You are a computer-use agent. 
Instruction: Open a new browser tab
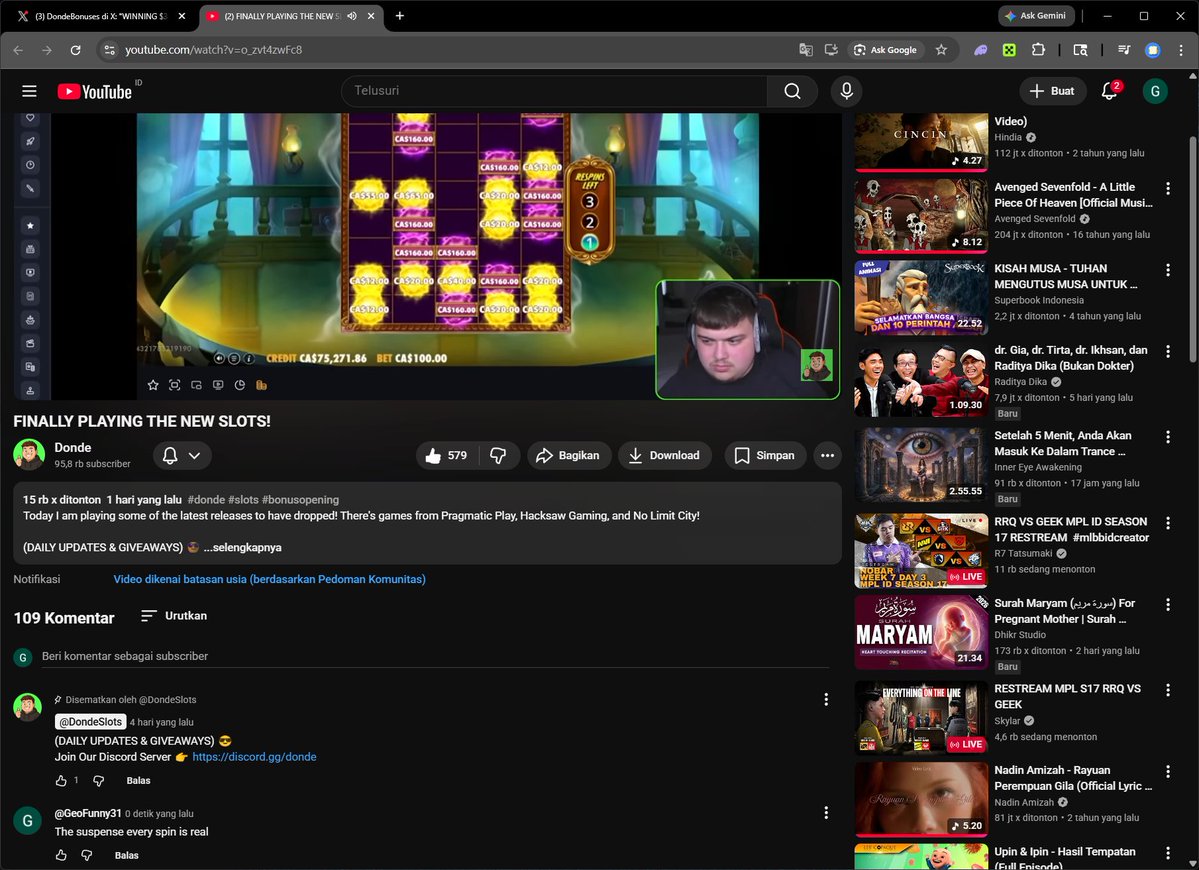click(x=399, y=16)
